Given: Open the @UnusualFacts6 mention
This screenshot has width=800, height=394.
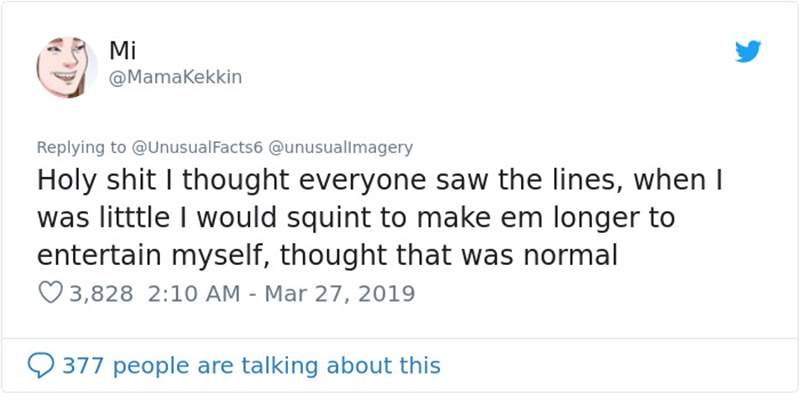Looking at the screenshot, I should 196,147.
